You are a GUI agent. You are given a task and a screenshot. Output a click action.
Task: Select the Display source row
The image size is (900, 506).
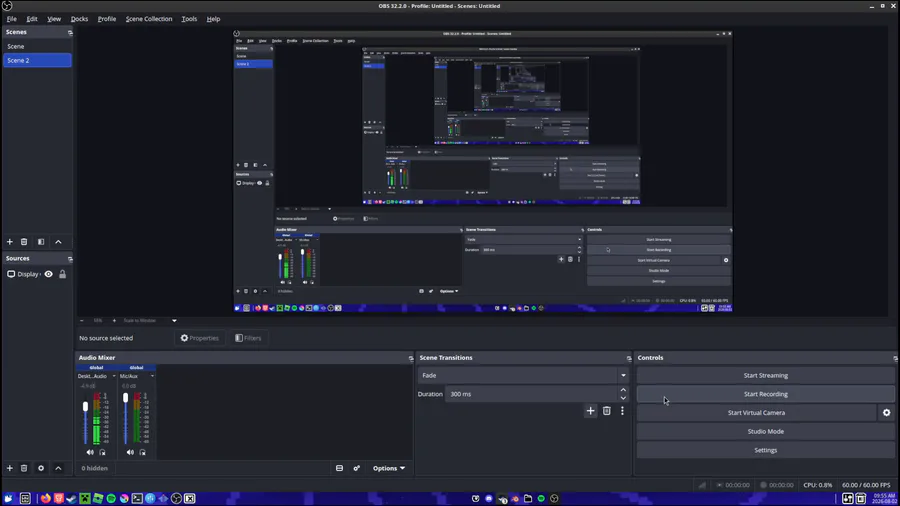pyautogui.click(x=37, y=274)
